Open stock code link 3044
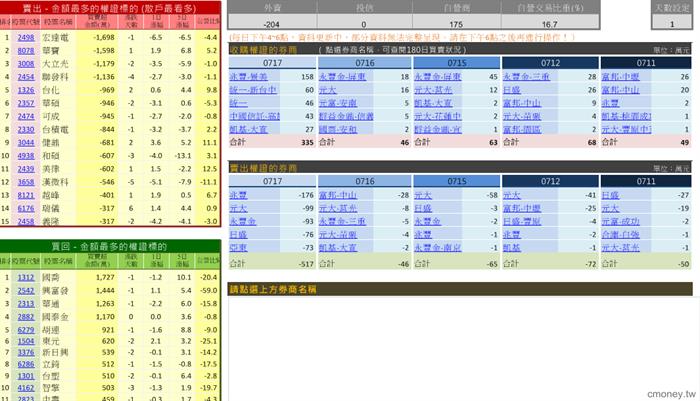The height and width of the screenshot is (401, 700). point(26,142)
